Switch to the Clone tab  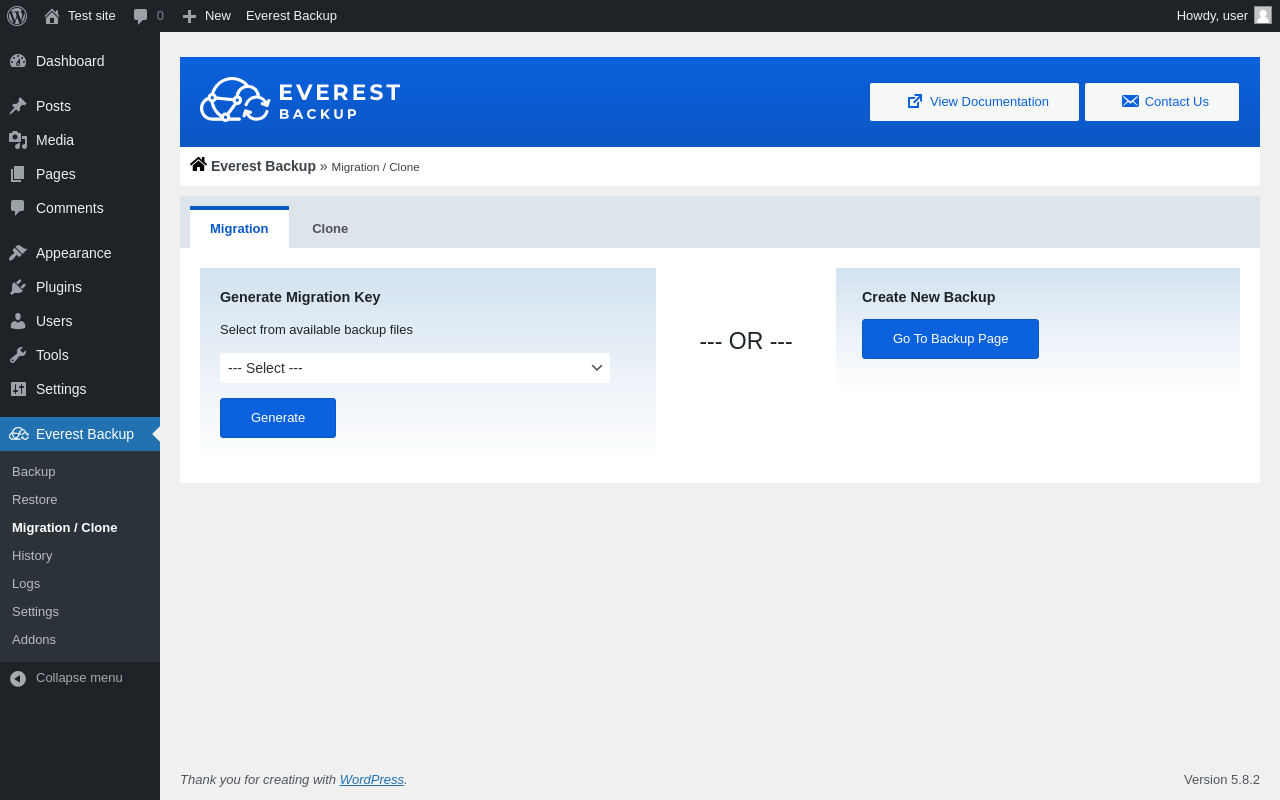(x=330, y=228)
